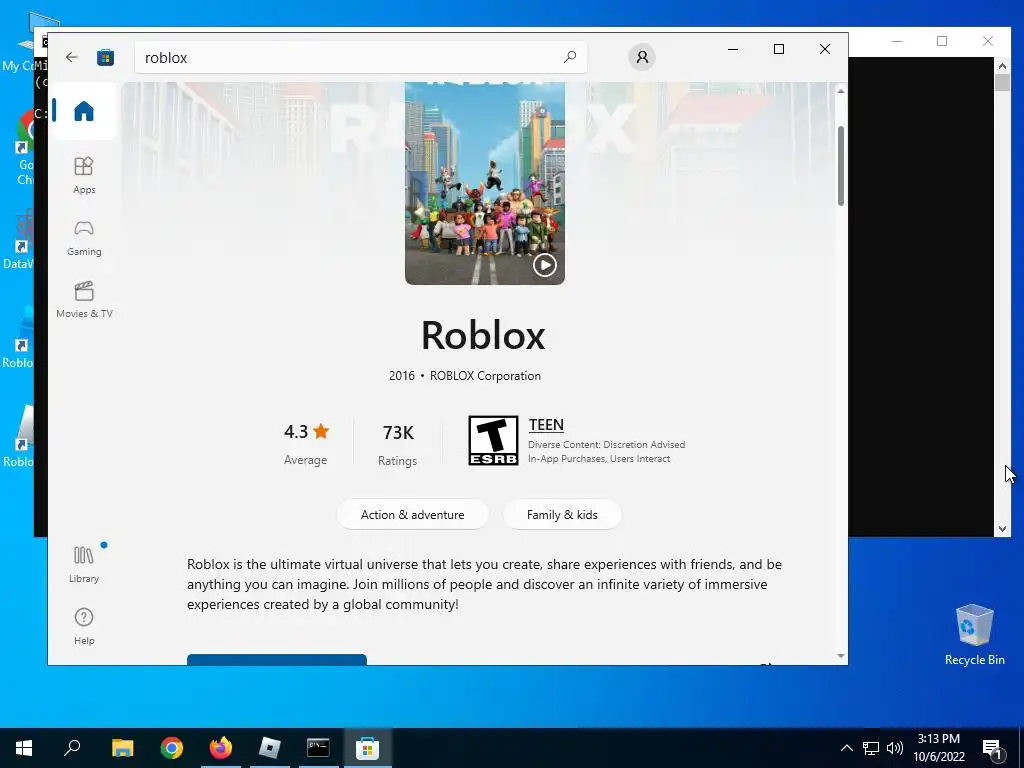The image size is (1024, 768).
Task: Open the Roblox taskbar icon
Action: (x=270, y=748)
